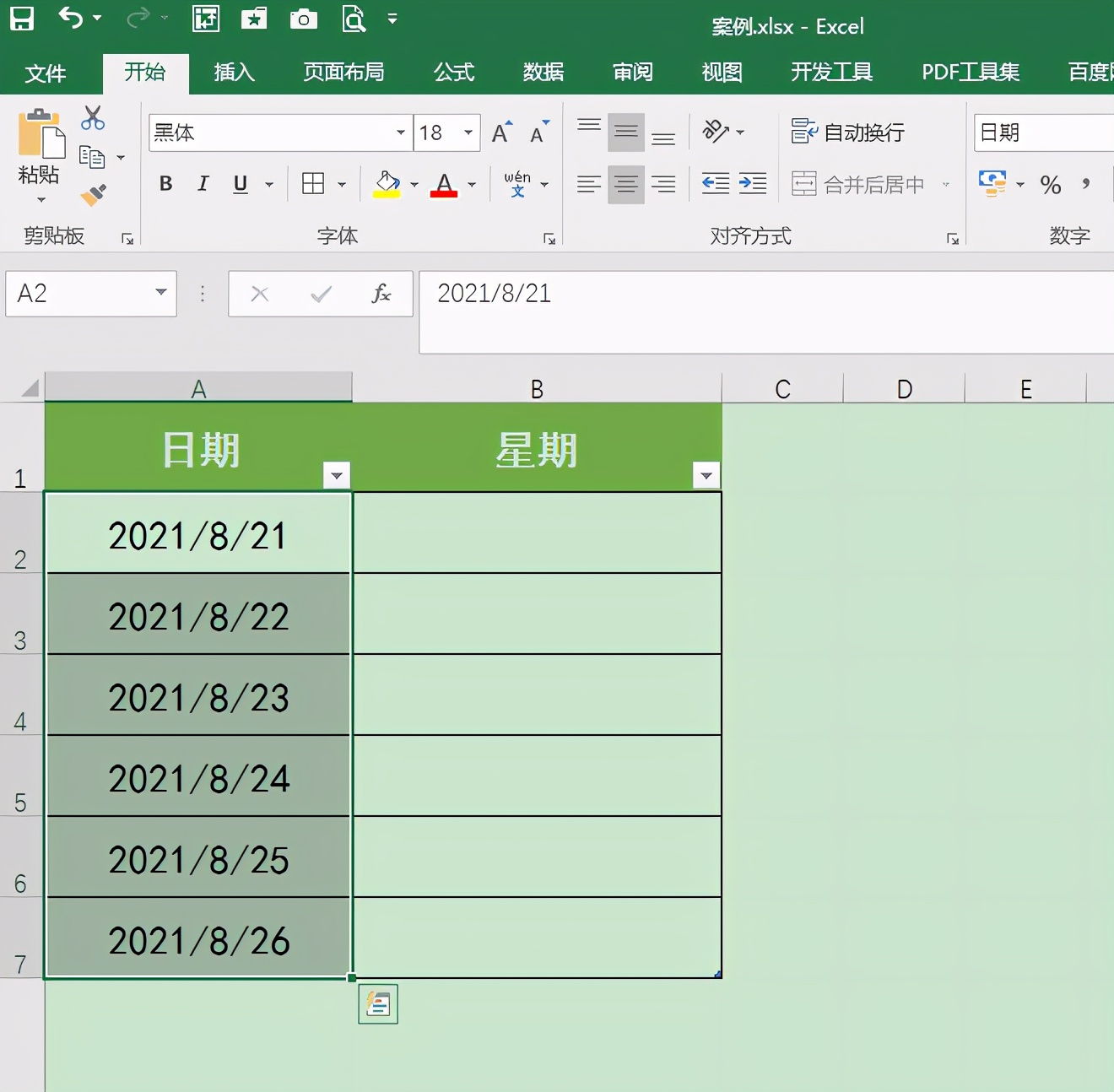Decrease the cell indent
Screen dimensions: 1114x1092
tap(716, 184)
